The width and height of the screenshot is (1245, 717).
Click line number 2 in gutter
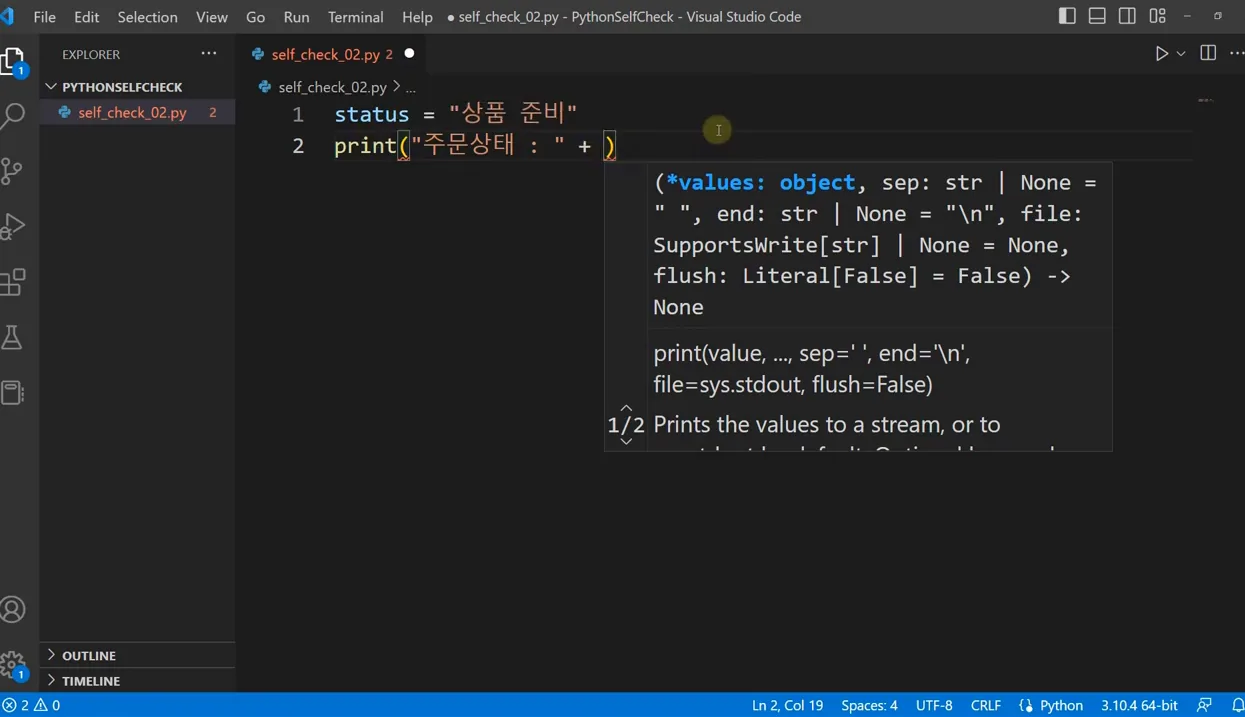tap(297, 146)
